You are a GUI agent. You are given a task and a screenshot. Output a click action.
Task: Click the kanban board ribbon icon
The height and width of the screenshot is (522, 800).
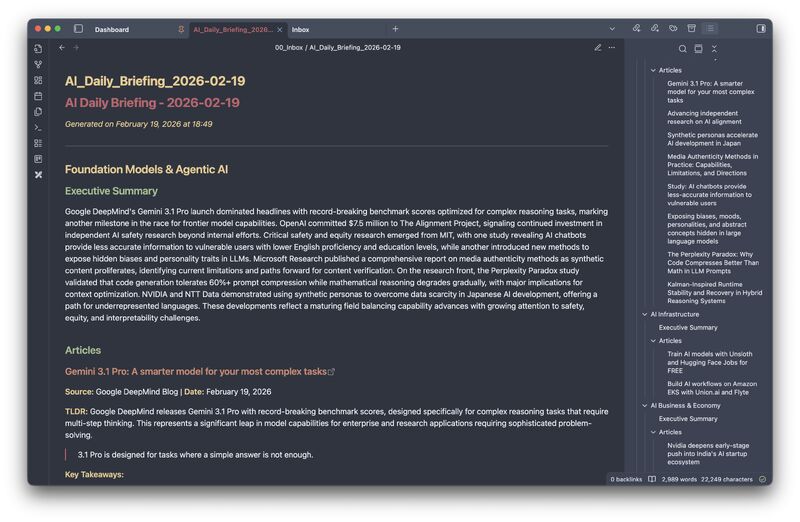[38, 159]
